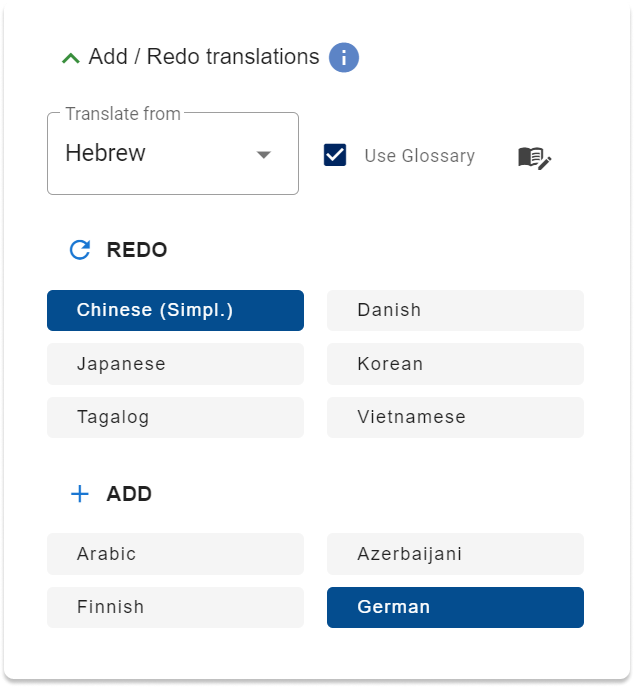Select Danish for redo translation

pyautogui.click(x=455, y=310)
